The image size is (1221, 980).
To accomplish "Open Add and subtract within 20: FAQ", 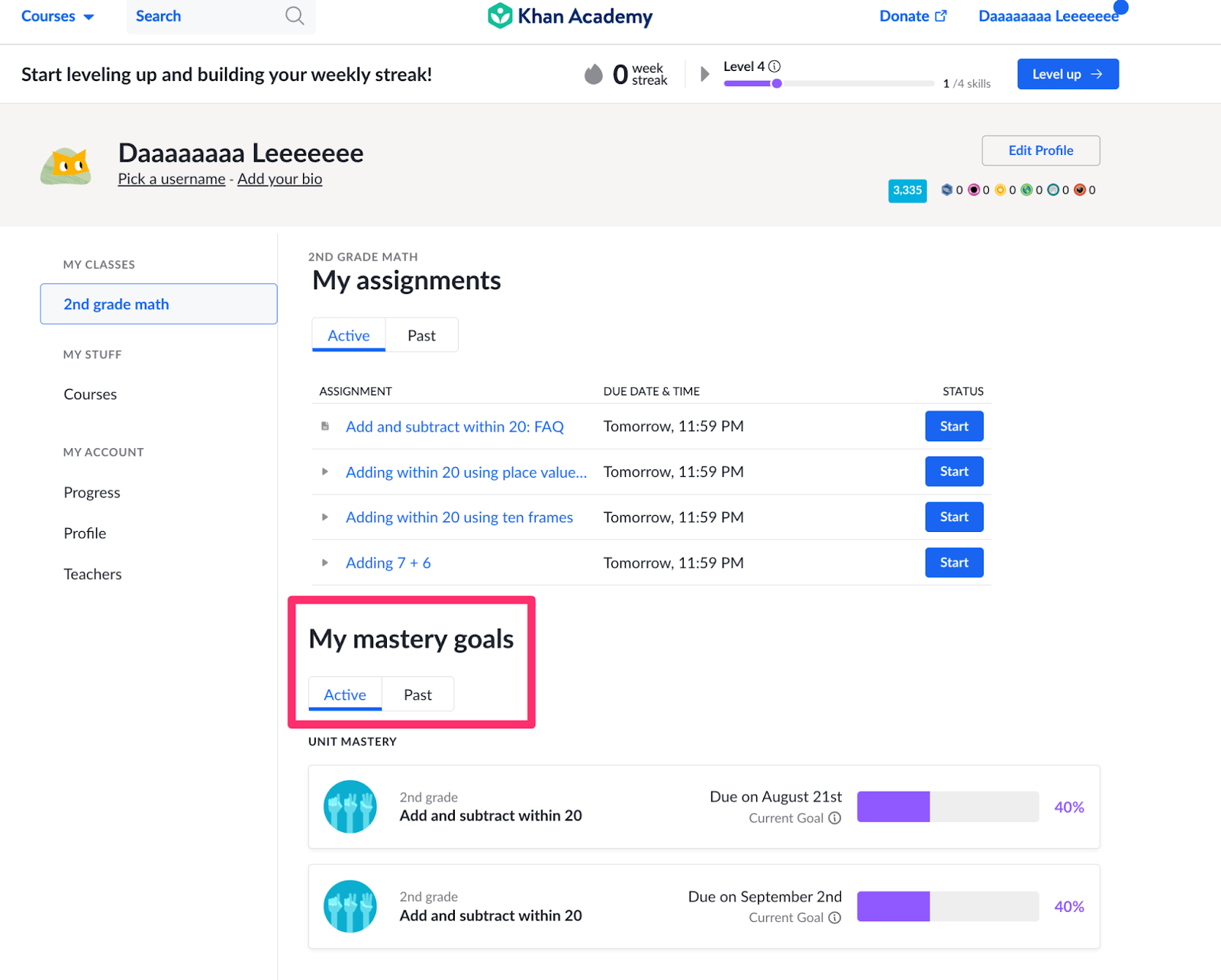I will coord(455,427).
